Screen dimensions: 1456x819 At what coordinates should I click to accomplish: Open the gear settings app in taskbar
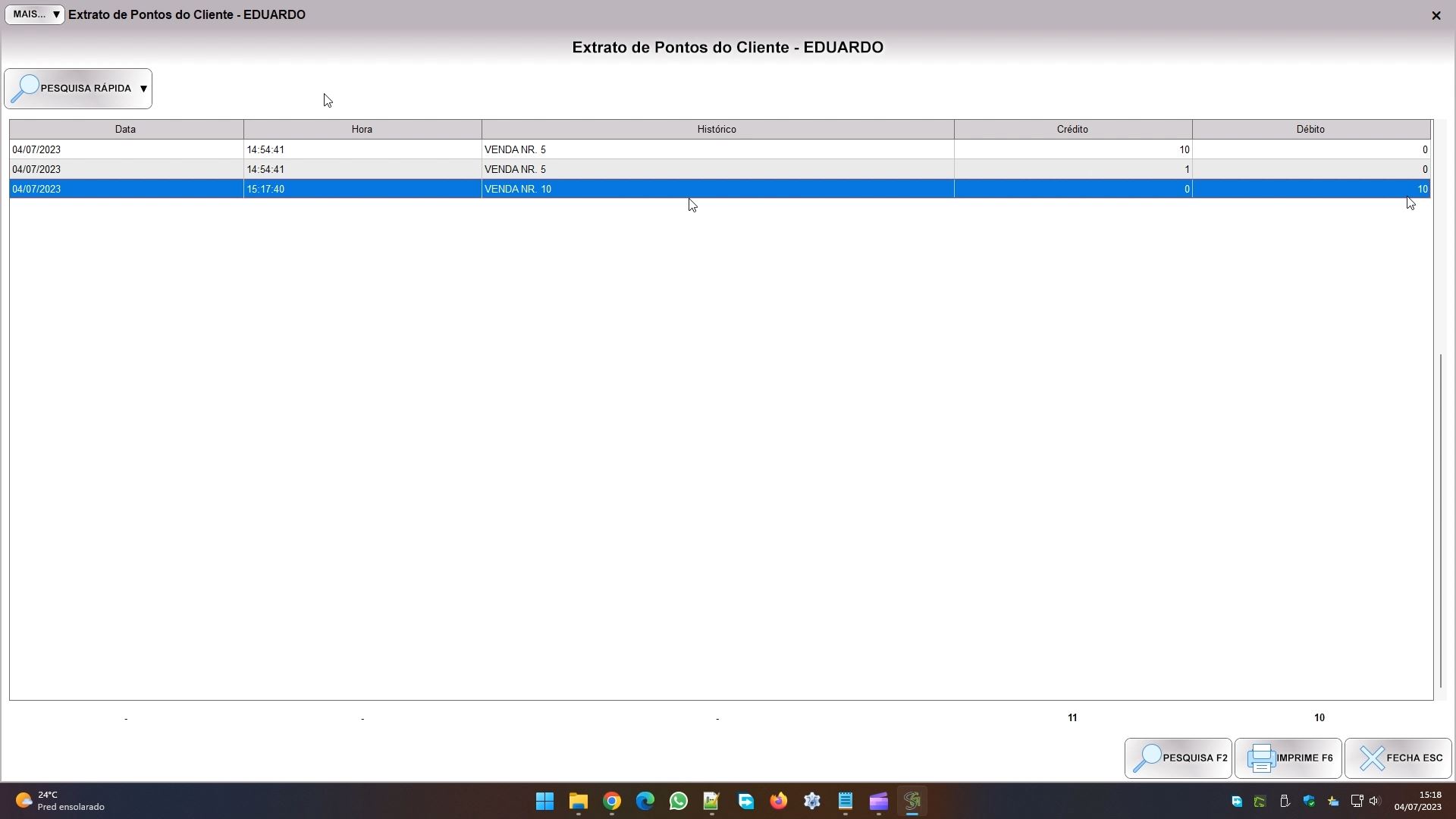(x=812, y=802)
